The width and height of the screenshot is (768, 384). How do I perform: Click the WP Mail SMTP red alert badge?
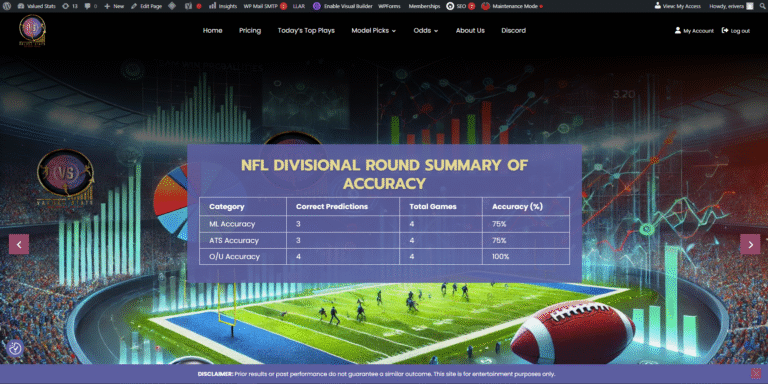tap(284, 6)
